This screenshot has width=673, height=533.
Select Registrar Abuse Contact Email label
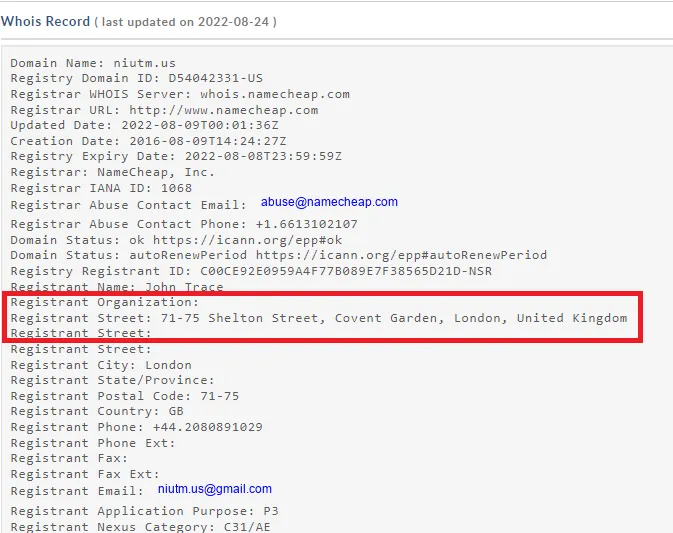point(129,205)
